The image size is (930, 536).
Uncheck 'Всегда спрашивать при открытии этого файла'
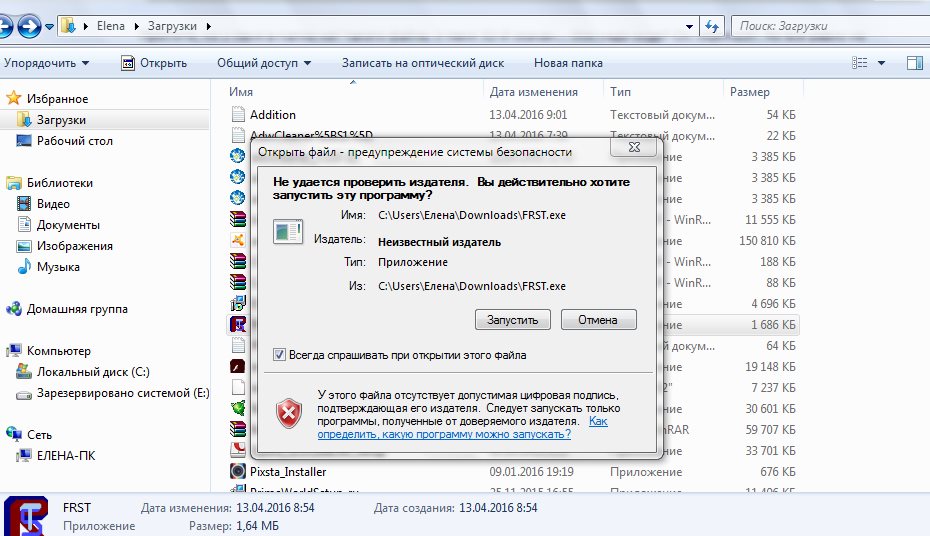click(279, 355)
